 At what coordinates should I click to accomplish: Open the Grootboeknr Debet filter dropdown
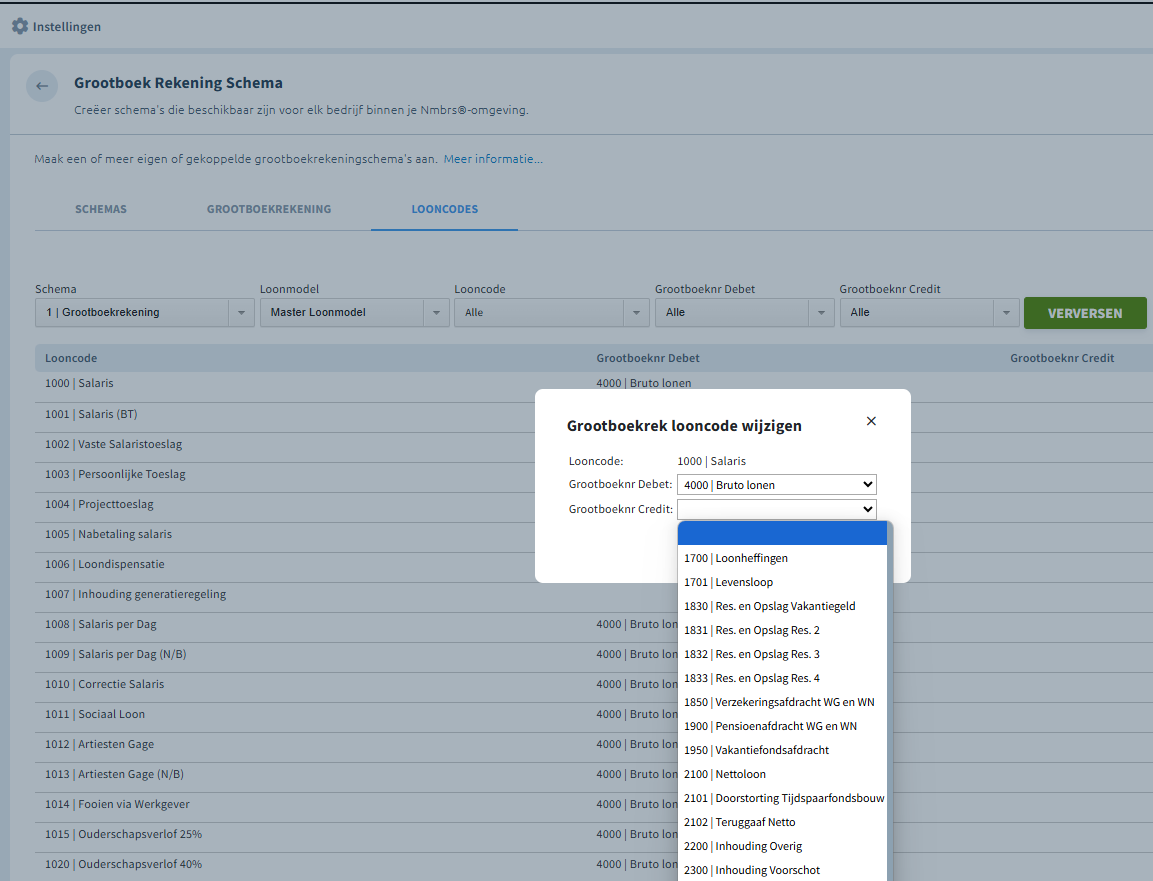(x=744, y=313)
